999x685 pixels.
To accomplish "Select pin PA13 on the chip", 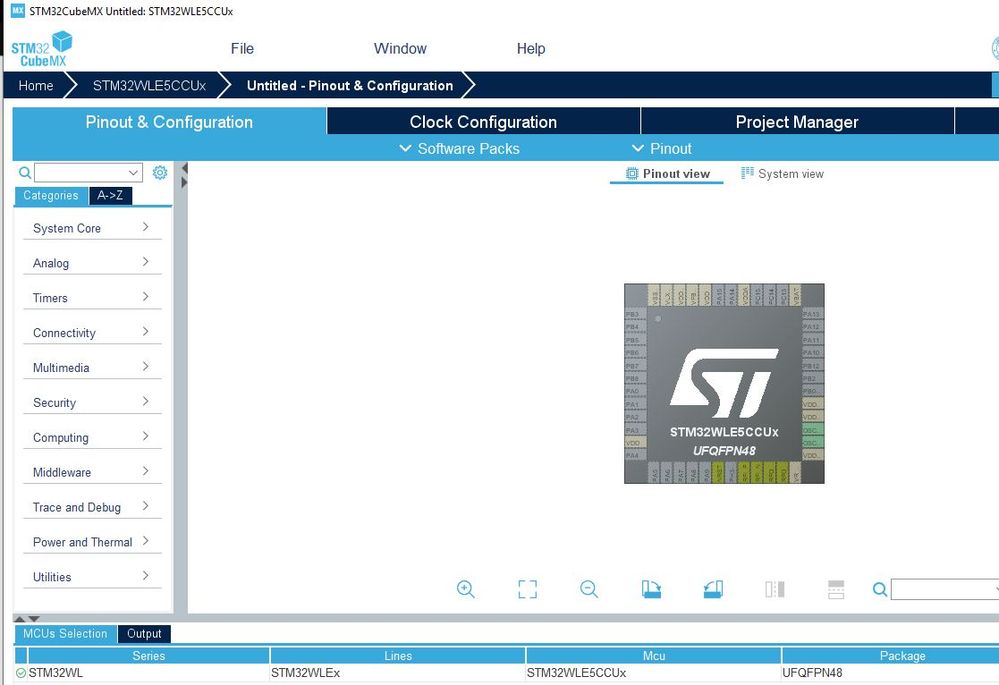I will click(x=812, y=314).
